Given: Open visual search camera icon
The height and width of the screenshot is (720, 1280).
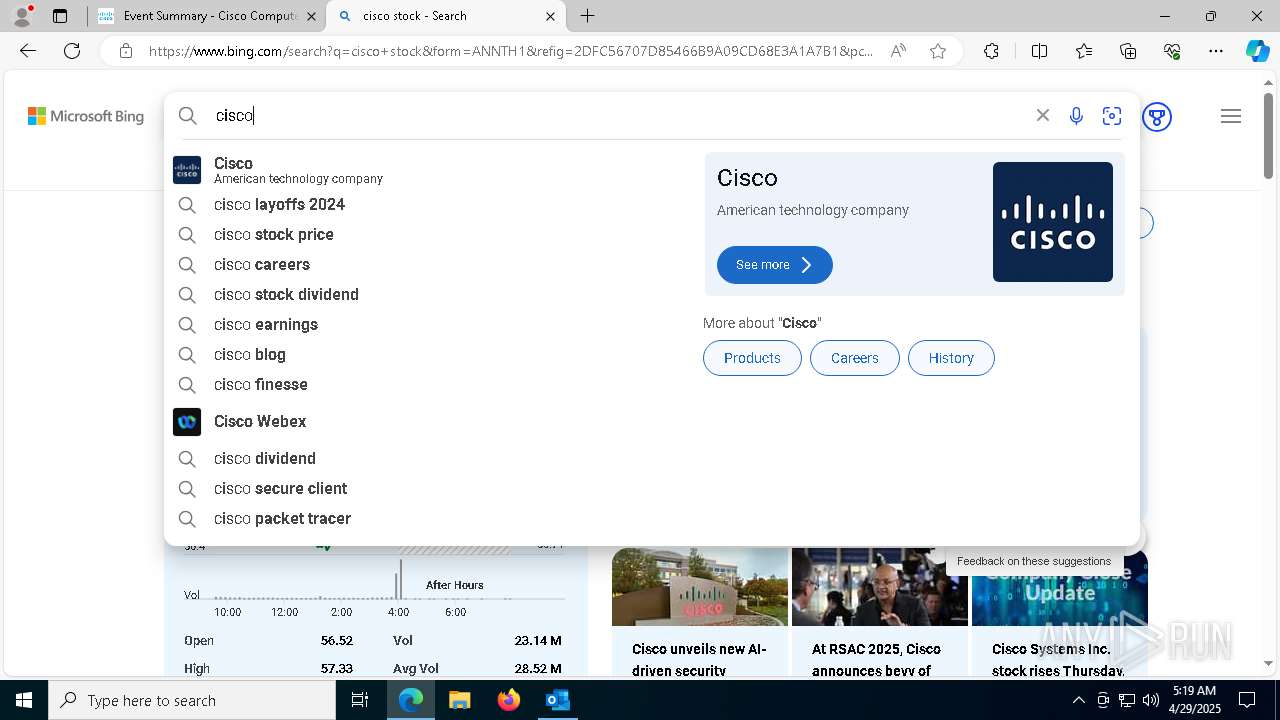Looking at the screenshot, I should click(1112, 116).
